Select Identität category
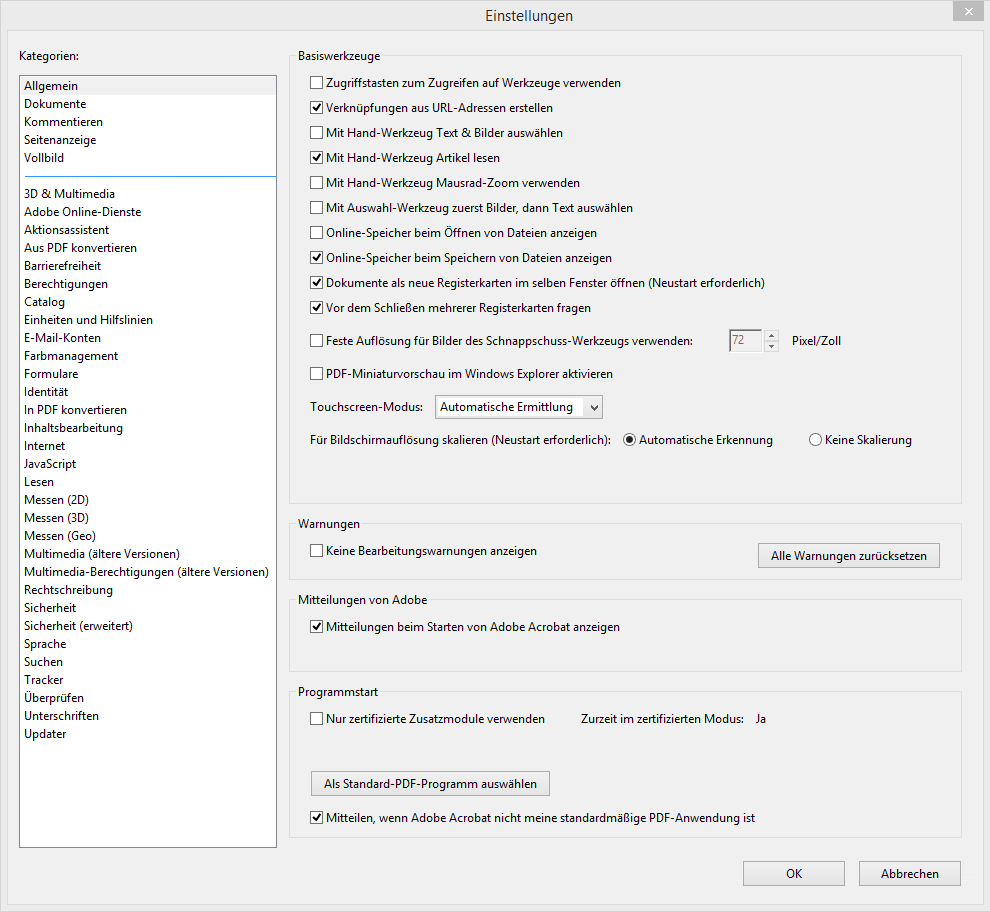This screenshot has width=990, height=912. (x=148, y=392)
